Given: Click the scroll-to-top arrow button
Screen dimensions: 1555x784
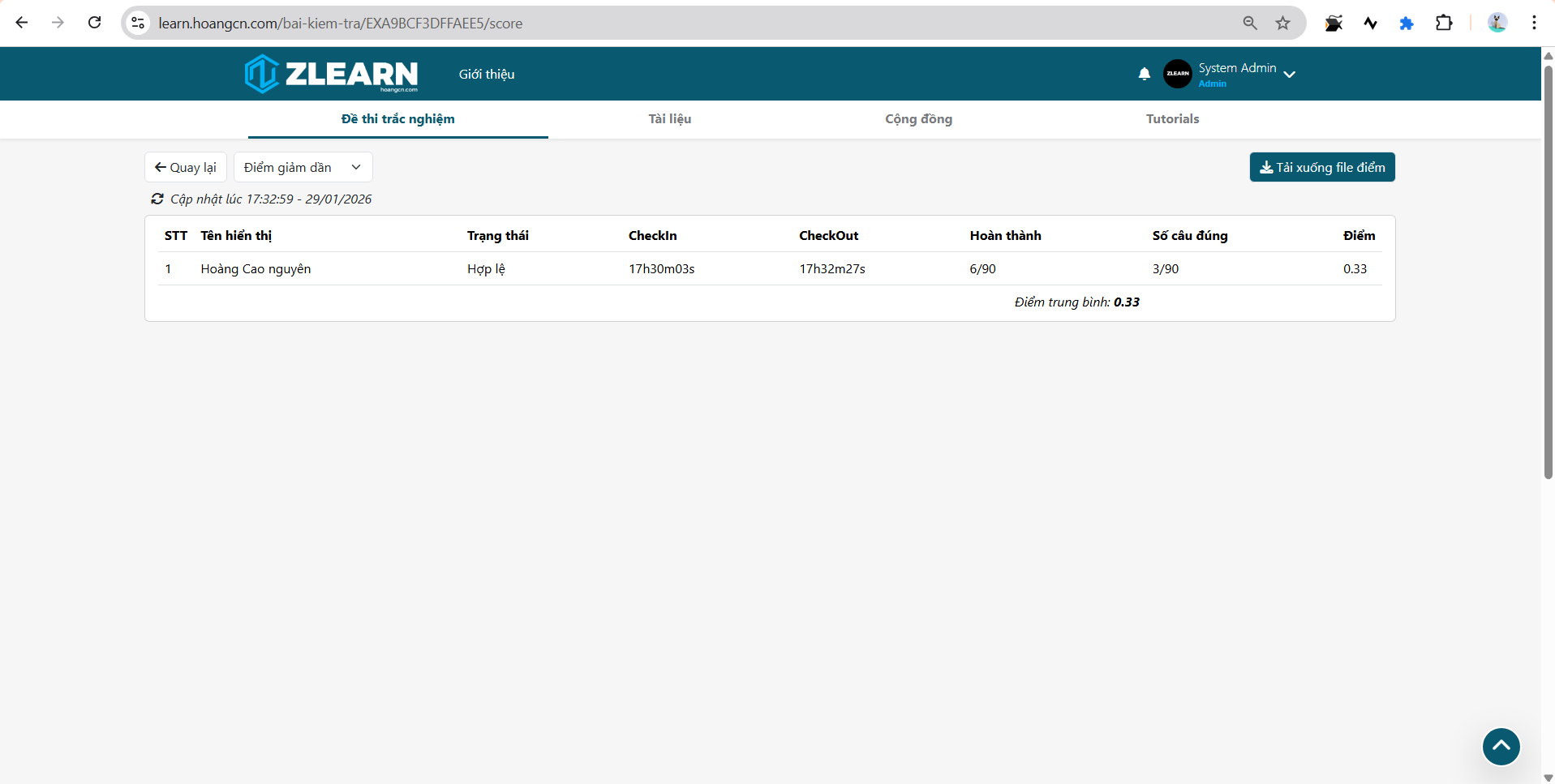Looking at the screenshot, I should [1501, 746].
